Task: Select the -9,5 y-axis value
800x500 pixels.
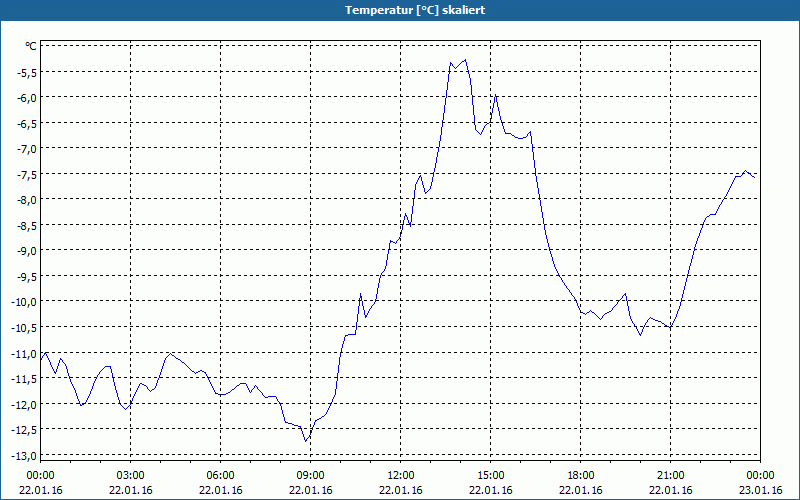Action: pyautogui.click(x=27, y=276)
